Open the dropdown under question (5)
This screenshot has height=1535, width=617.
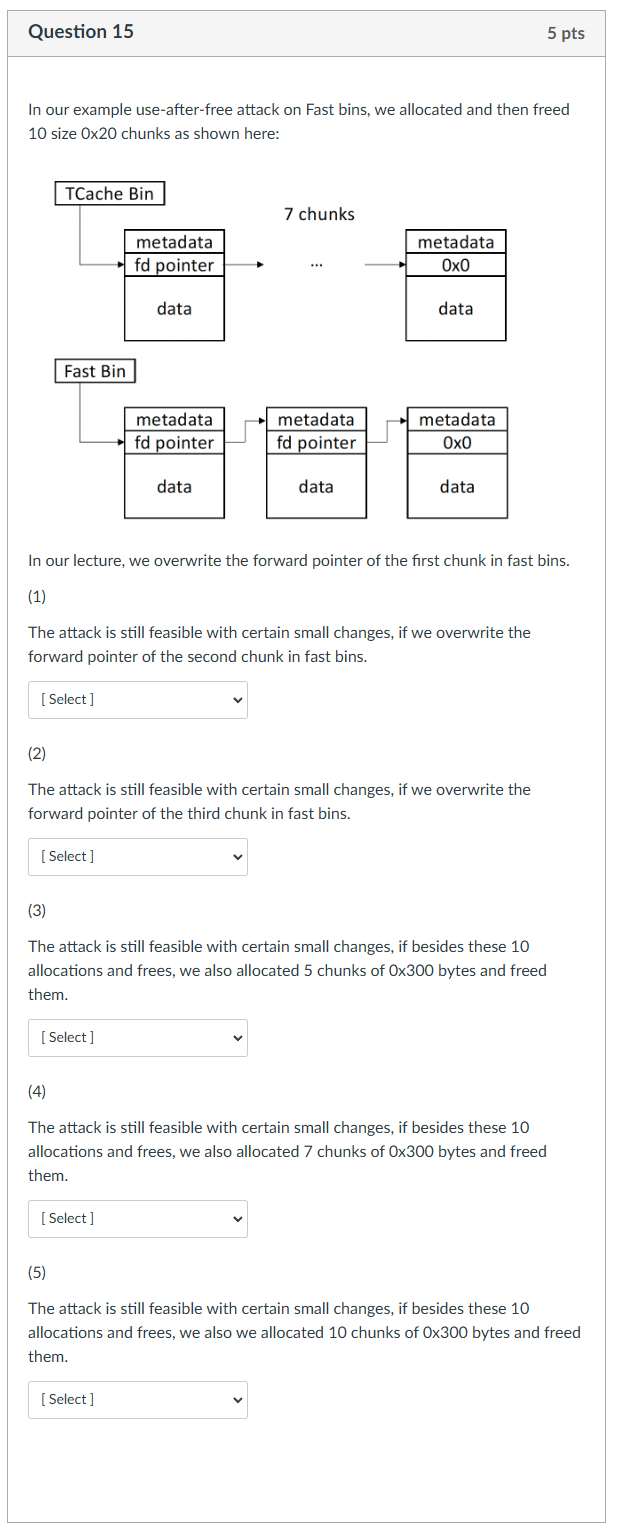[x=137, y=1399]
